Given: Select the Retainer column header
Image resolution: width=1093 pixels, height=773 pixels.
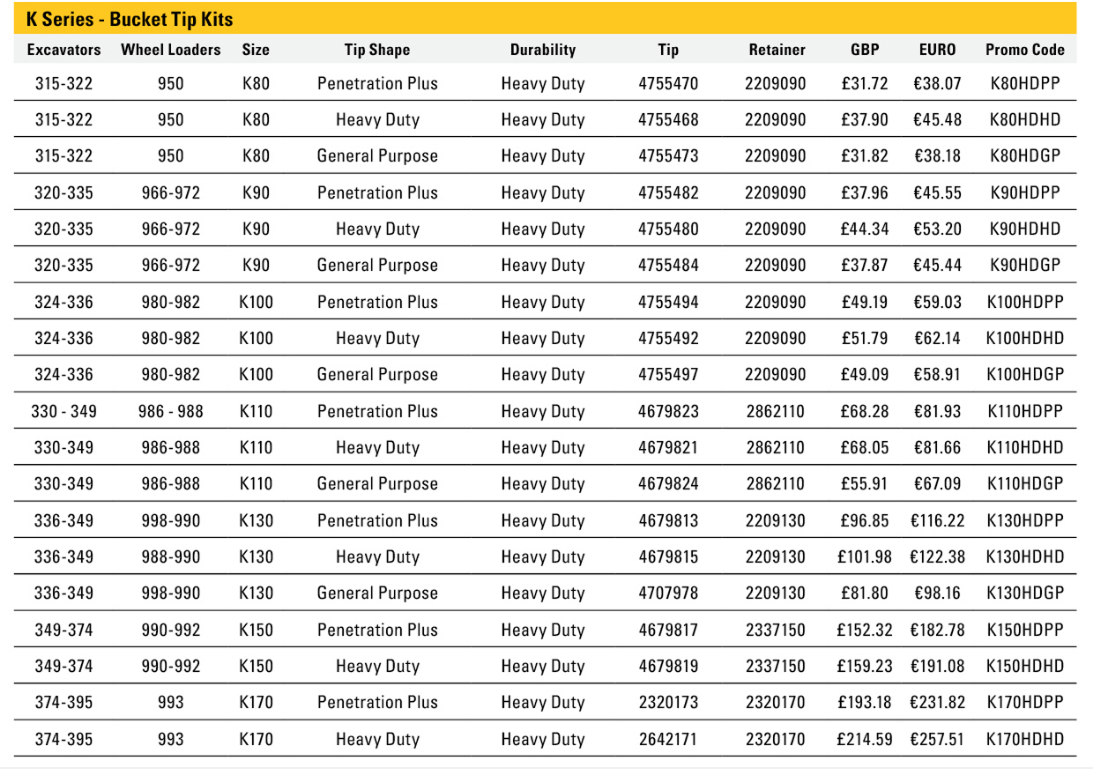Looking at the screenshot, I should tap(776, 49).
